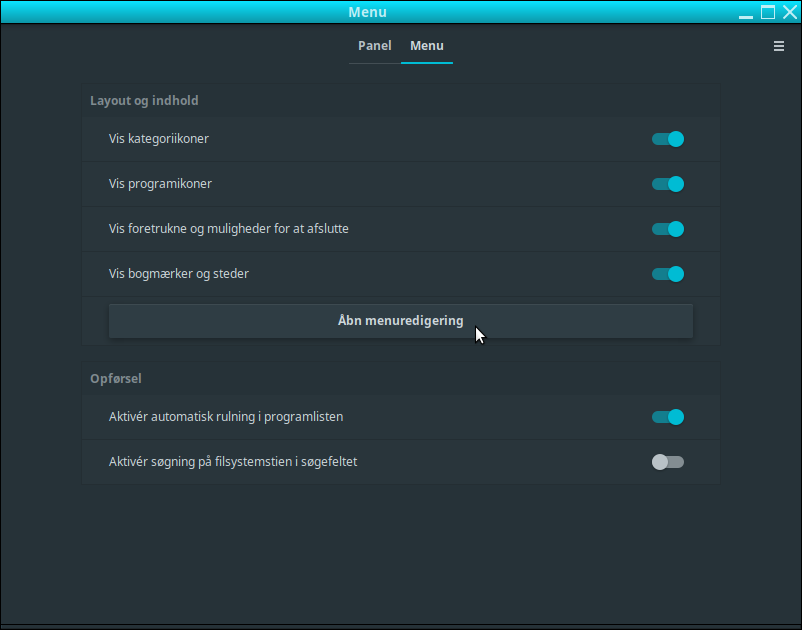
Task: Click the Vis bogmærker og steder label
Action: coord(179,274)
